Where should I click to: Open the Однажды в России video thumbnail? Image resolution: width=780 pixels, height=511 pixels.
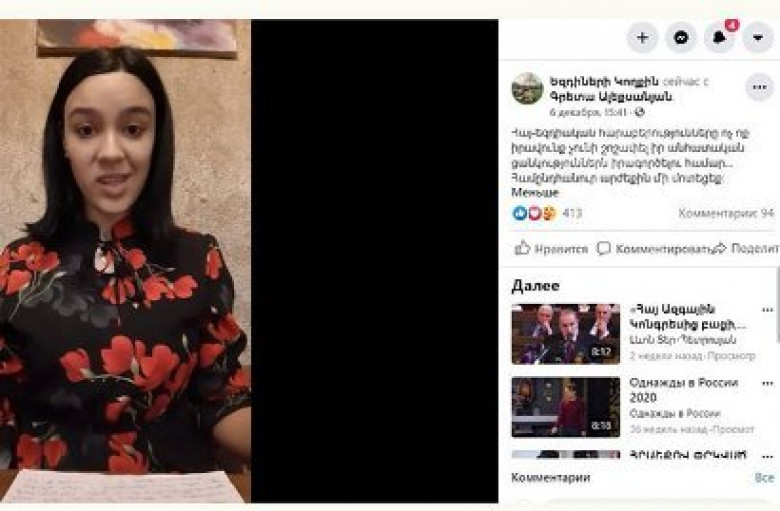(566, 408)
